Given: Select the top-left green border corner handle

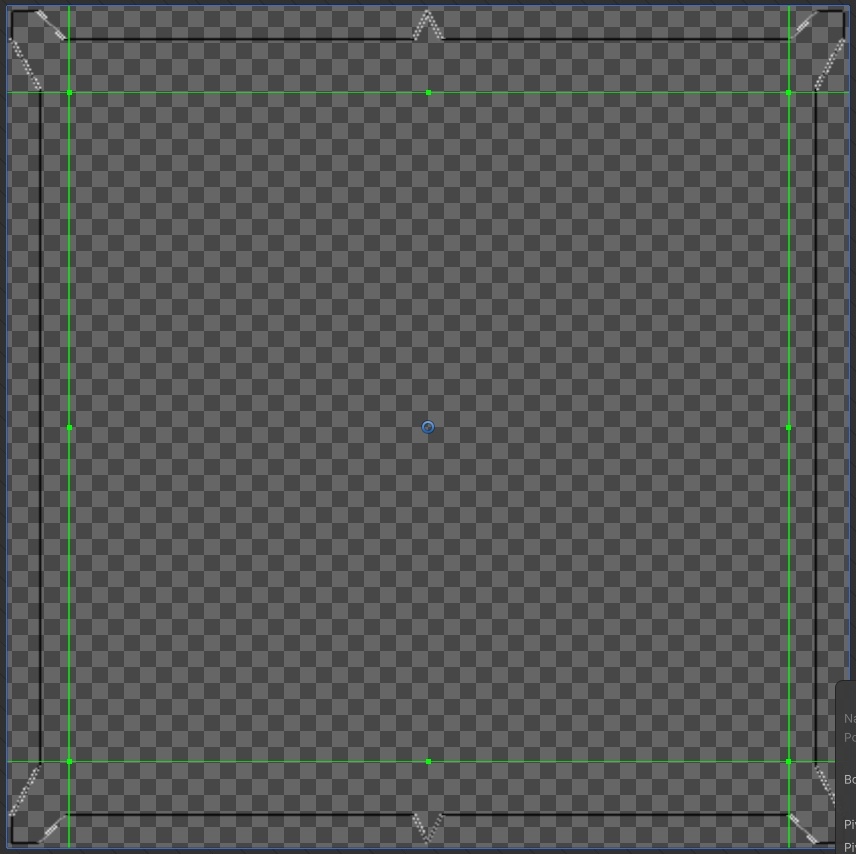Looking at the screenshot, I should (69, 93).
